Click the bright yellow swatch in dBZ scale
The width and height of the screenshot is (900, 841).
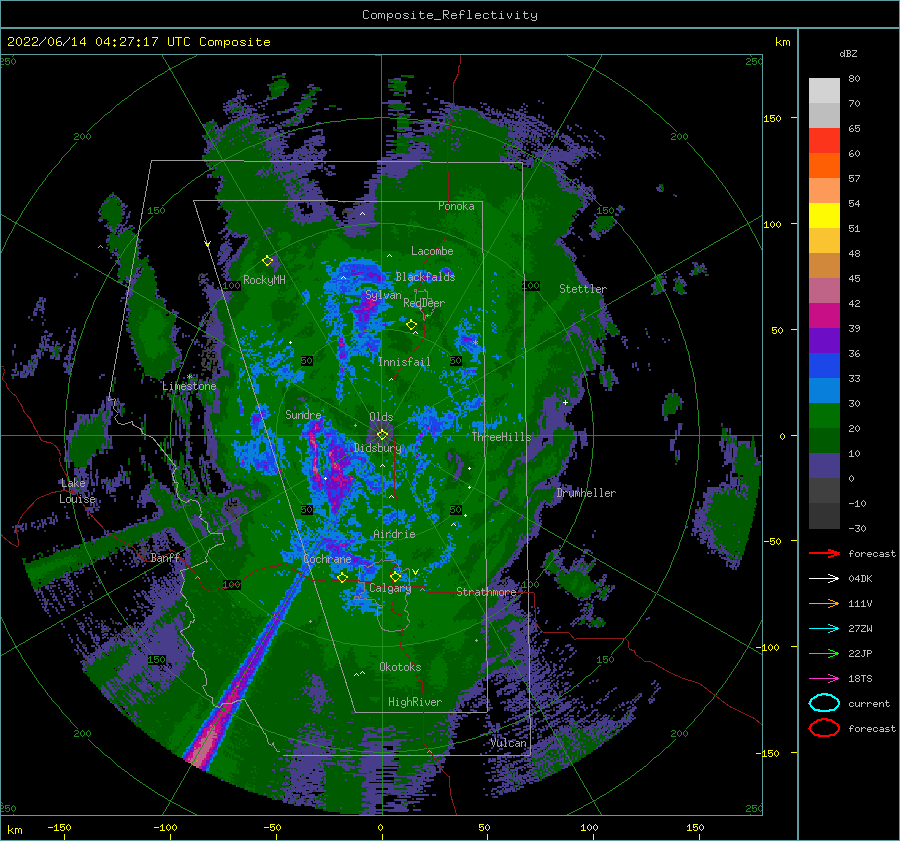coord(824,216)
